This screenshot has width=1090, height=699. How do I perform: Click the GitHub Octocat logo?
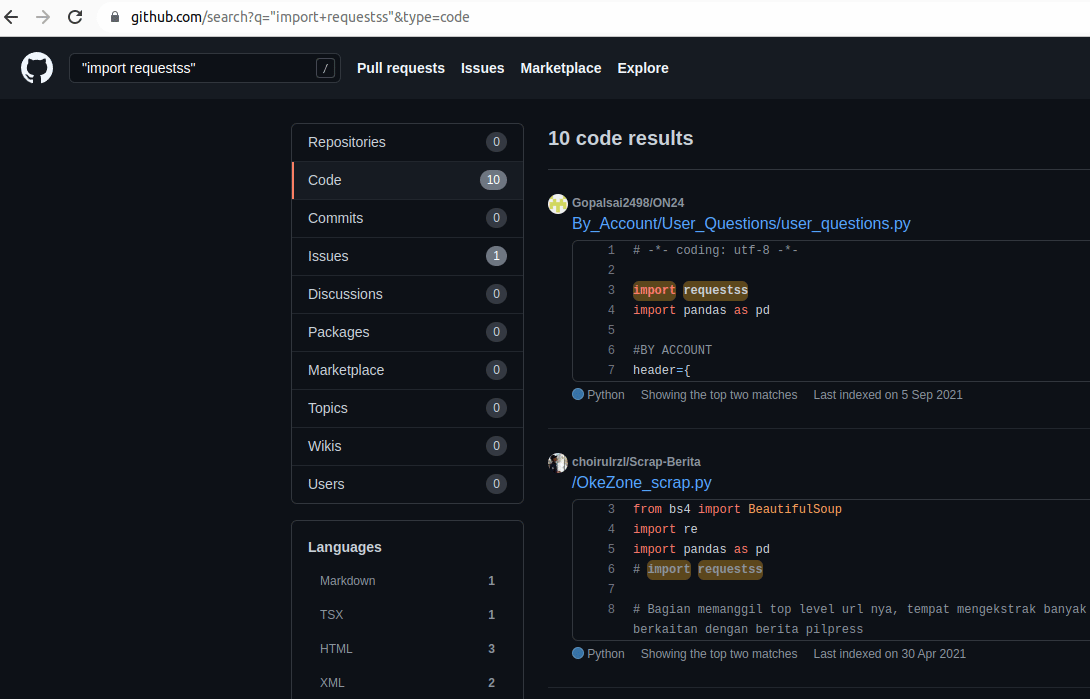coord(37,68)
